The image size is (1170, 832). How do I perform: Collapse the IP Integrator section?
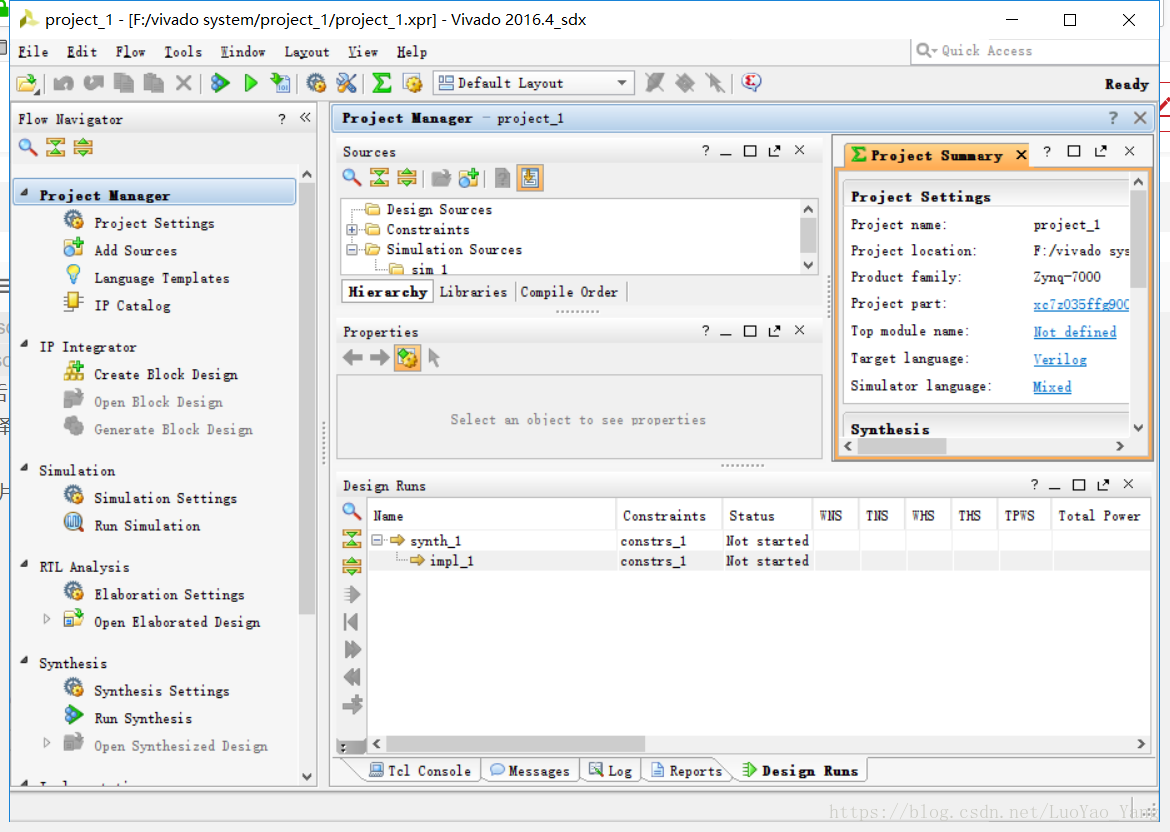25,345
